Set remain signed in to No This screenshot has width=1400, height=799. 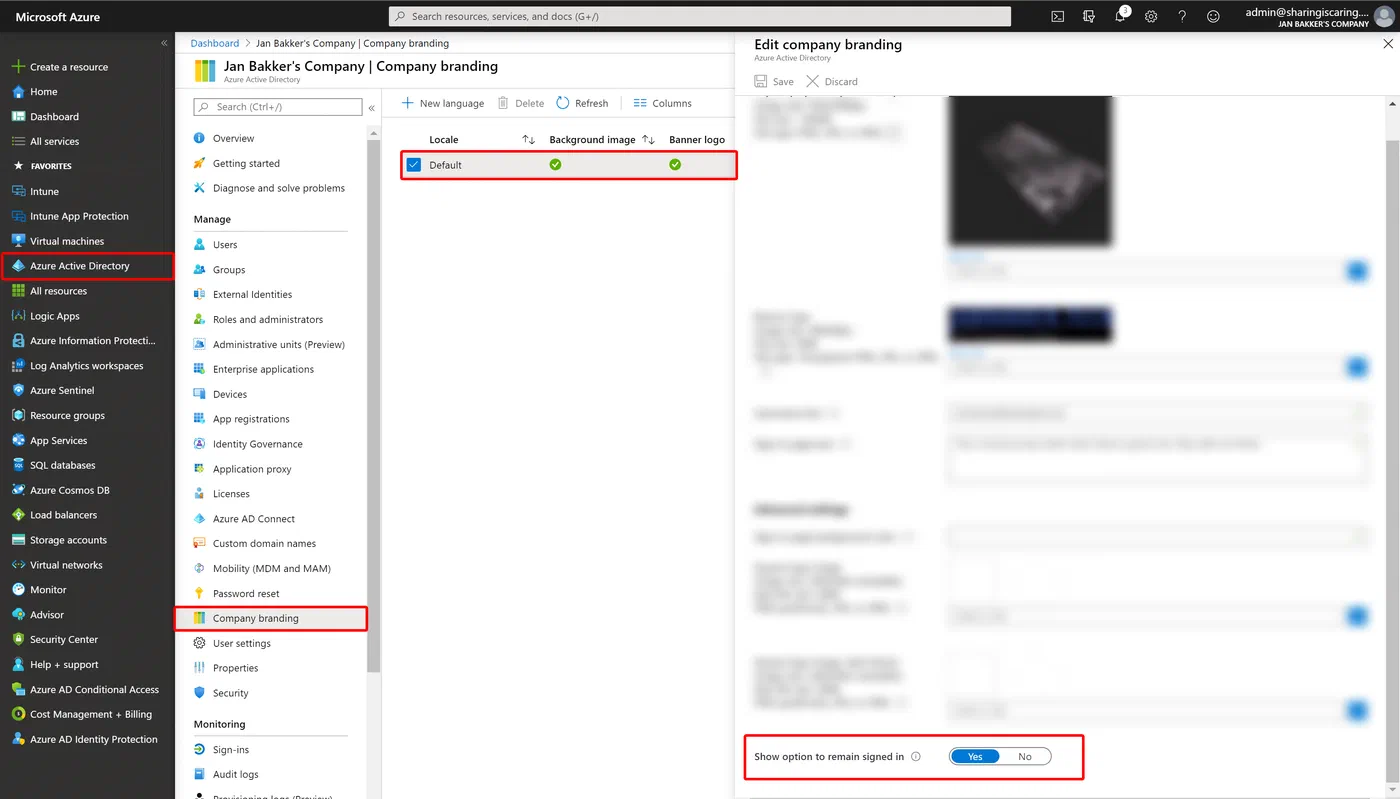[1025, 757]
